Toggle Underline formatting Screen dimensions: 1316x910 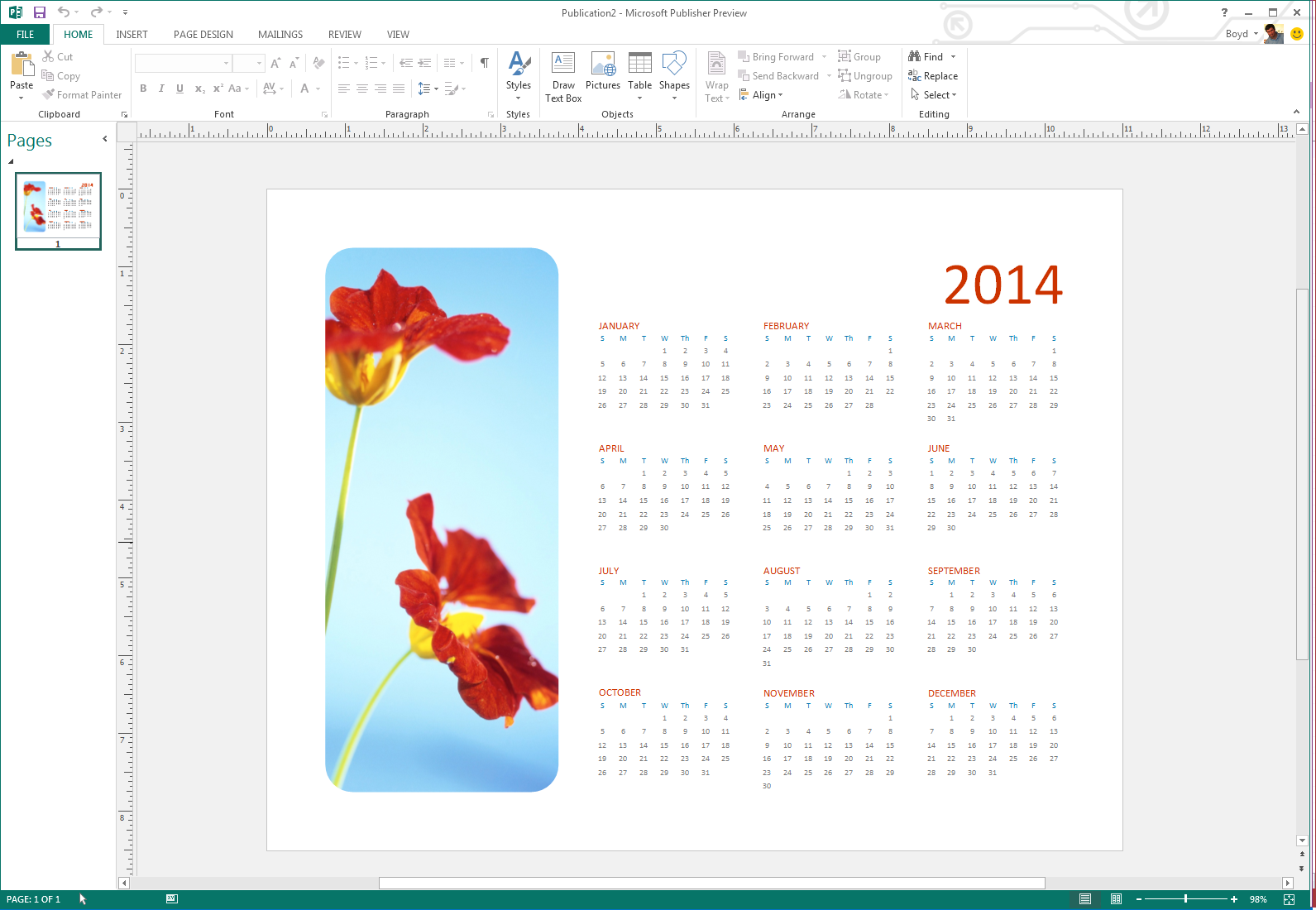coord(179,89)
